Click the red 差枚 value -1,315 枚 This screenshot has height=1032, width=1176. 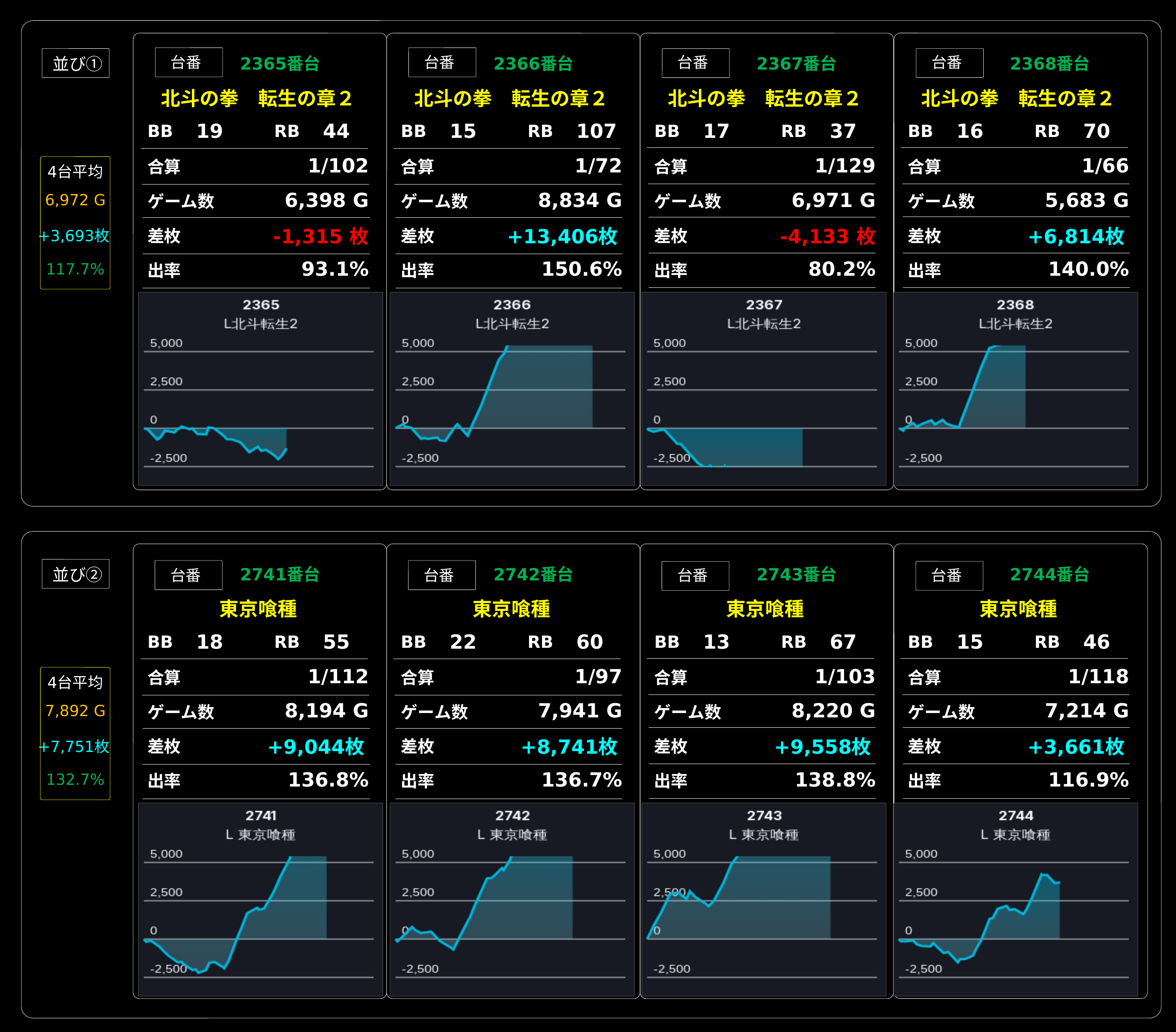320,236
